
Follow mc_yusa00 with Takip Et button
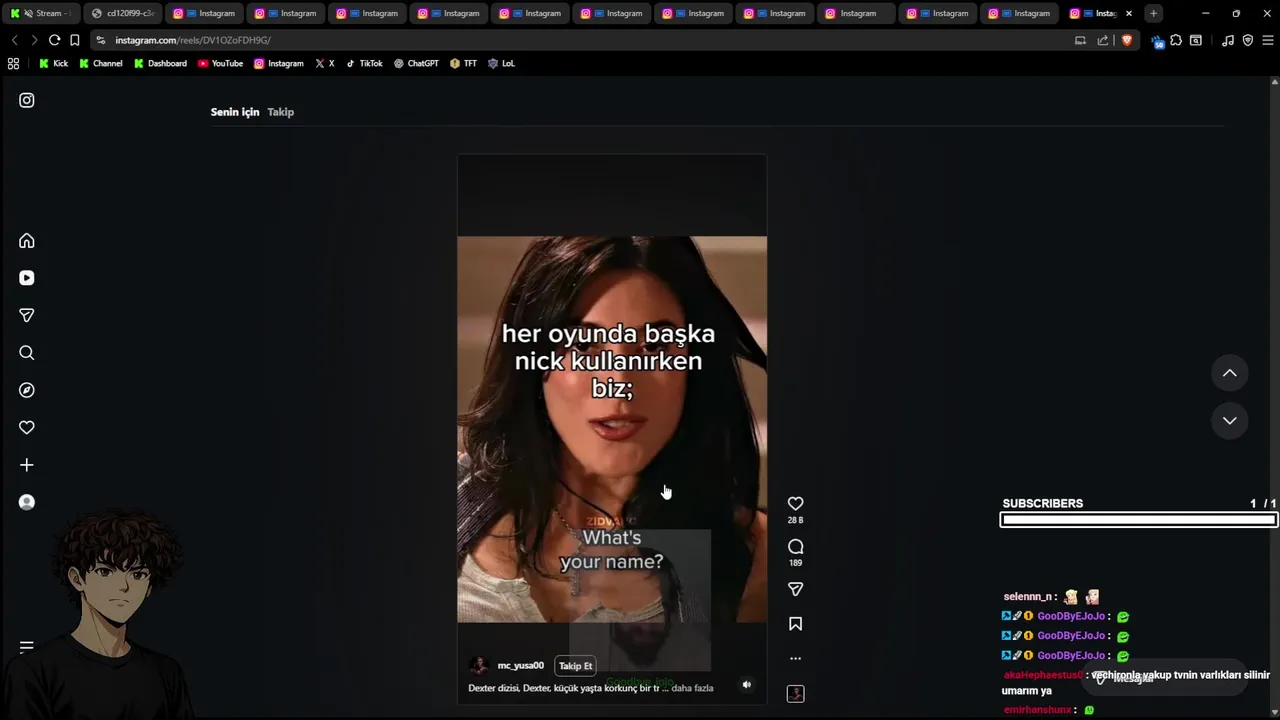point(575,666)
